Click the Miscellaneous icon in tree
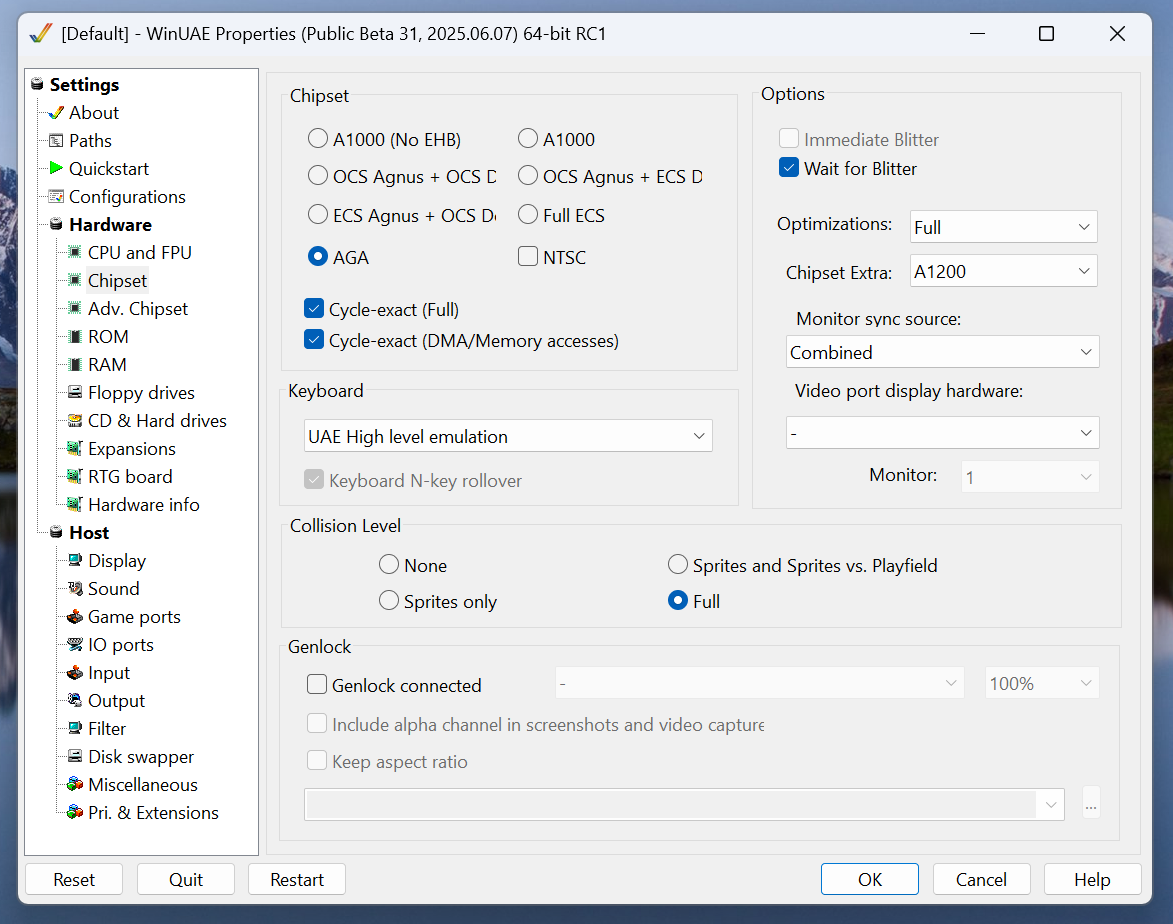 (x=75, y=784)
